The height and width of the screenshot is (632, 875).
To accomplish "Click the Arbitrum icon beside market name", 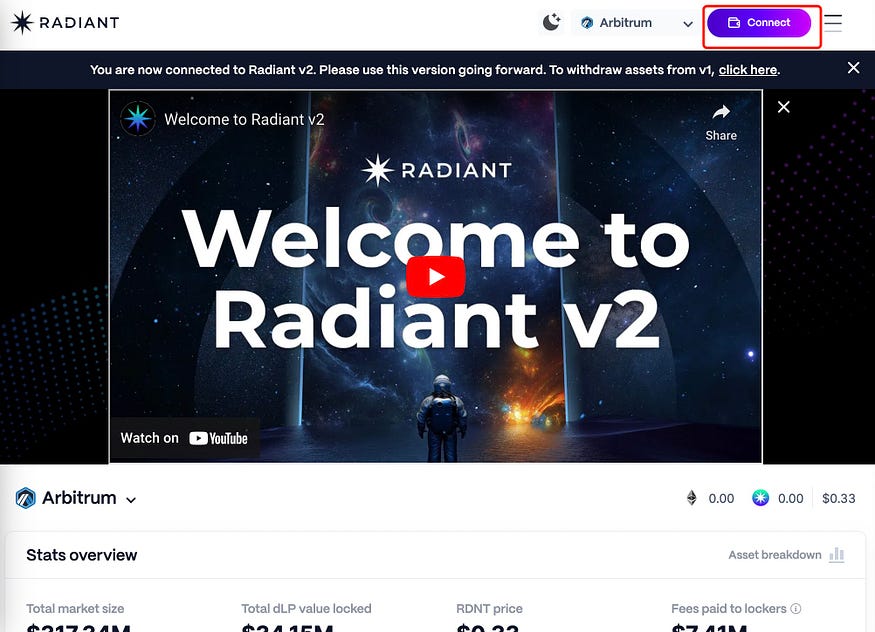I will (26, 498).
